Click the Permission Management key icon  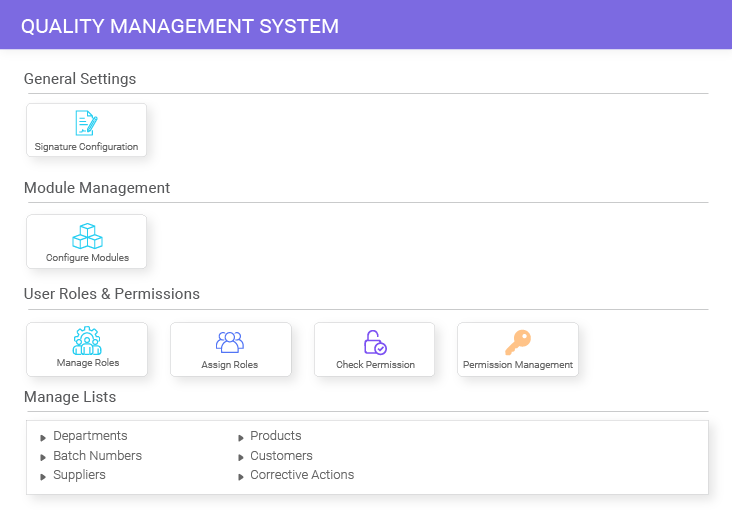pyautogui.click(x=518, y=343)
